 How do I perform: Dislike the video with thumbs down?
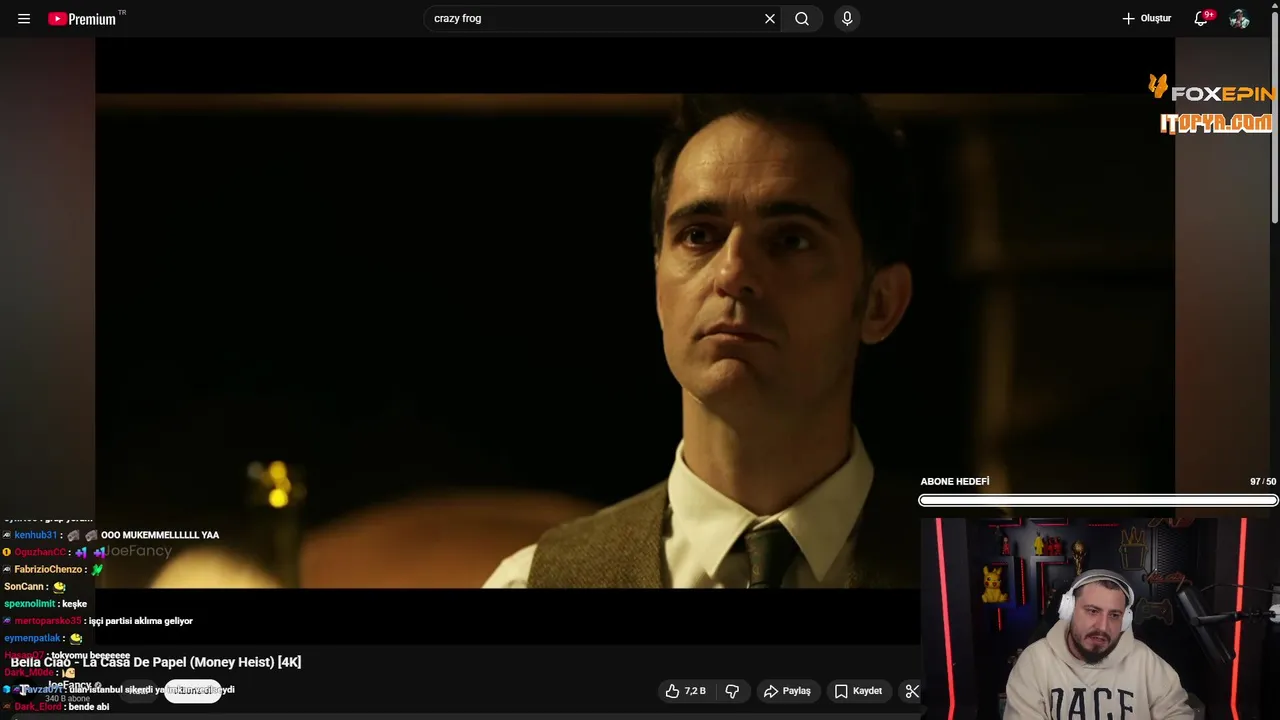point(732,691)
